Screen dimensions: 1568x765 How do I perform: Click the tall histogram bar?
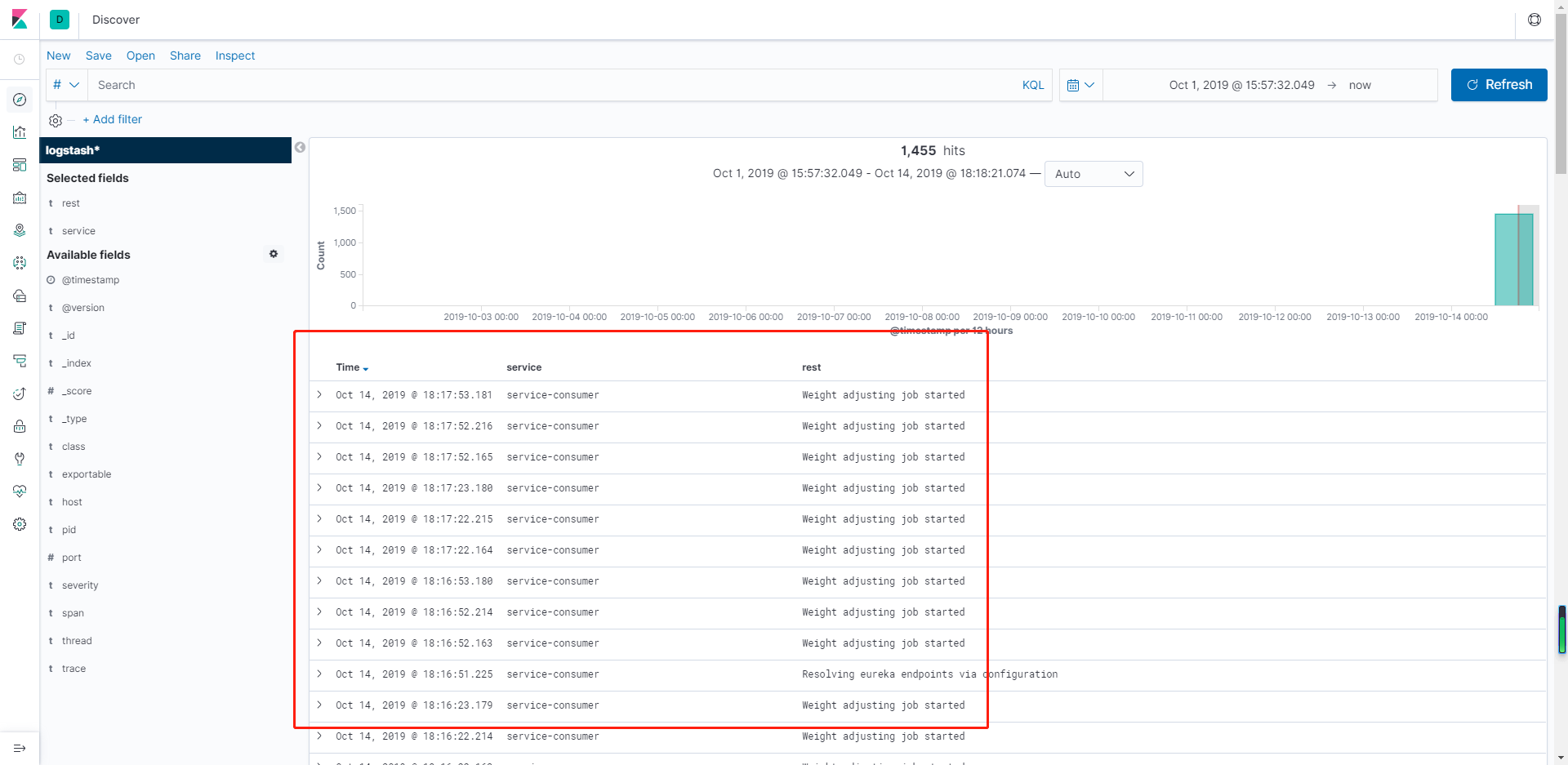[x=1513, y=260]
